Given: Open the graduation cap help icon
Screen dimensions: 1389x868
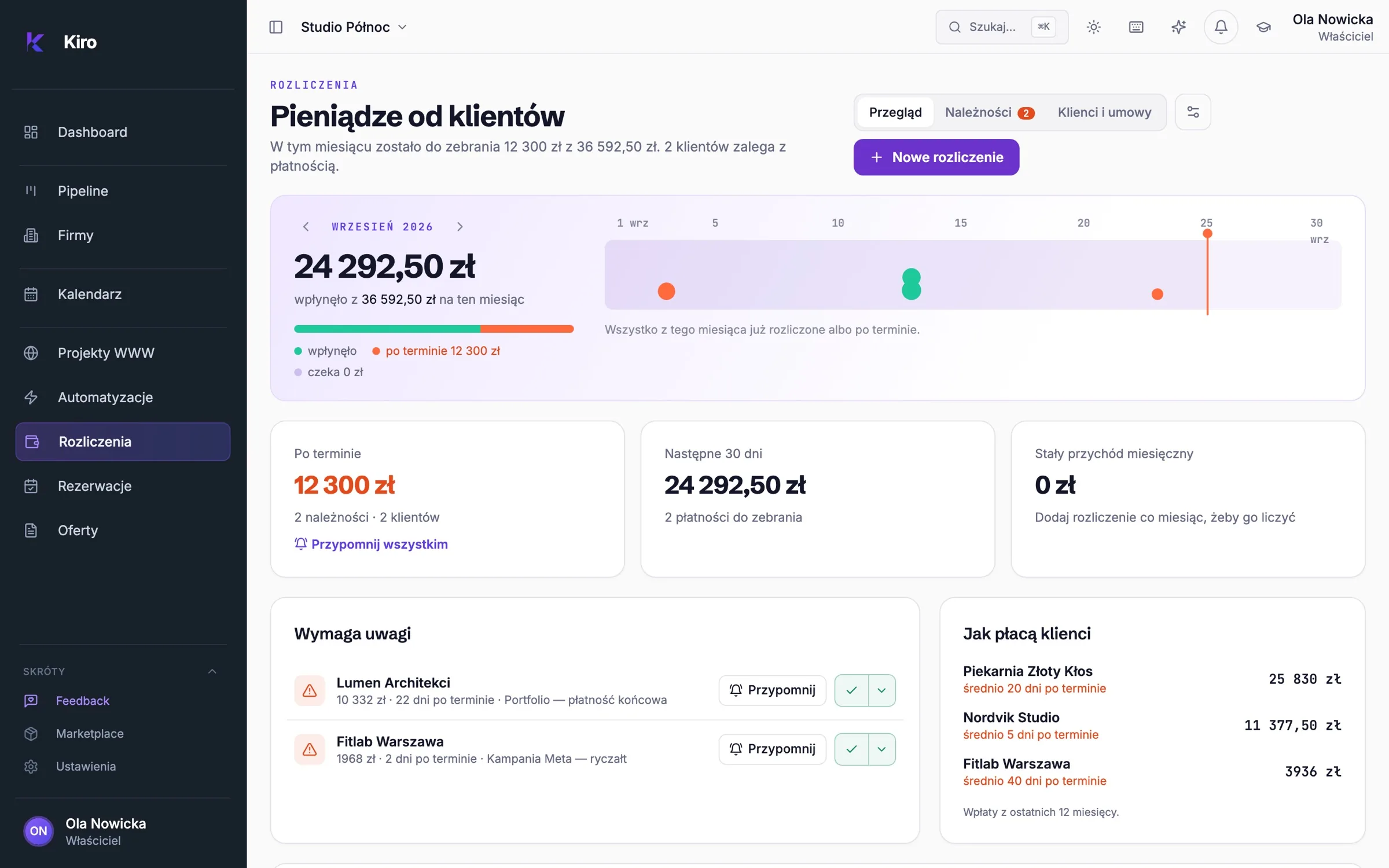Looking at the screenshot, I should click(x=1263, y=27).
